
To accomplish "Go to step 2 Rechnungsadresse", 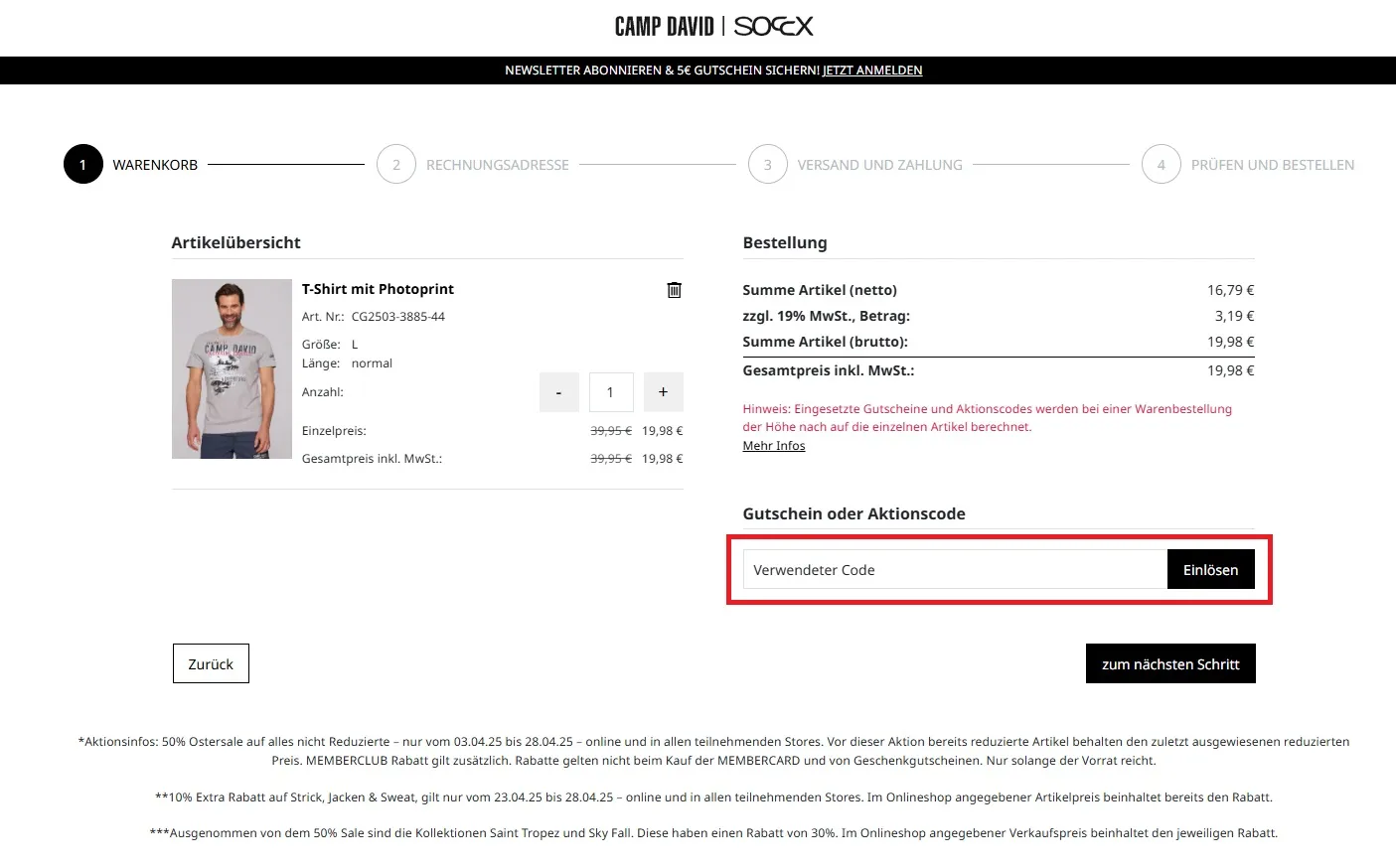I will pos(497,165).
